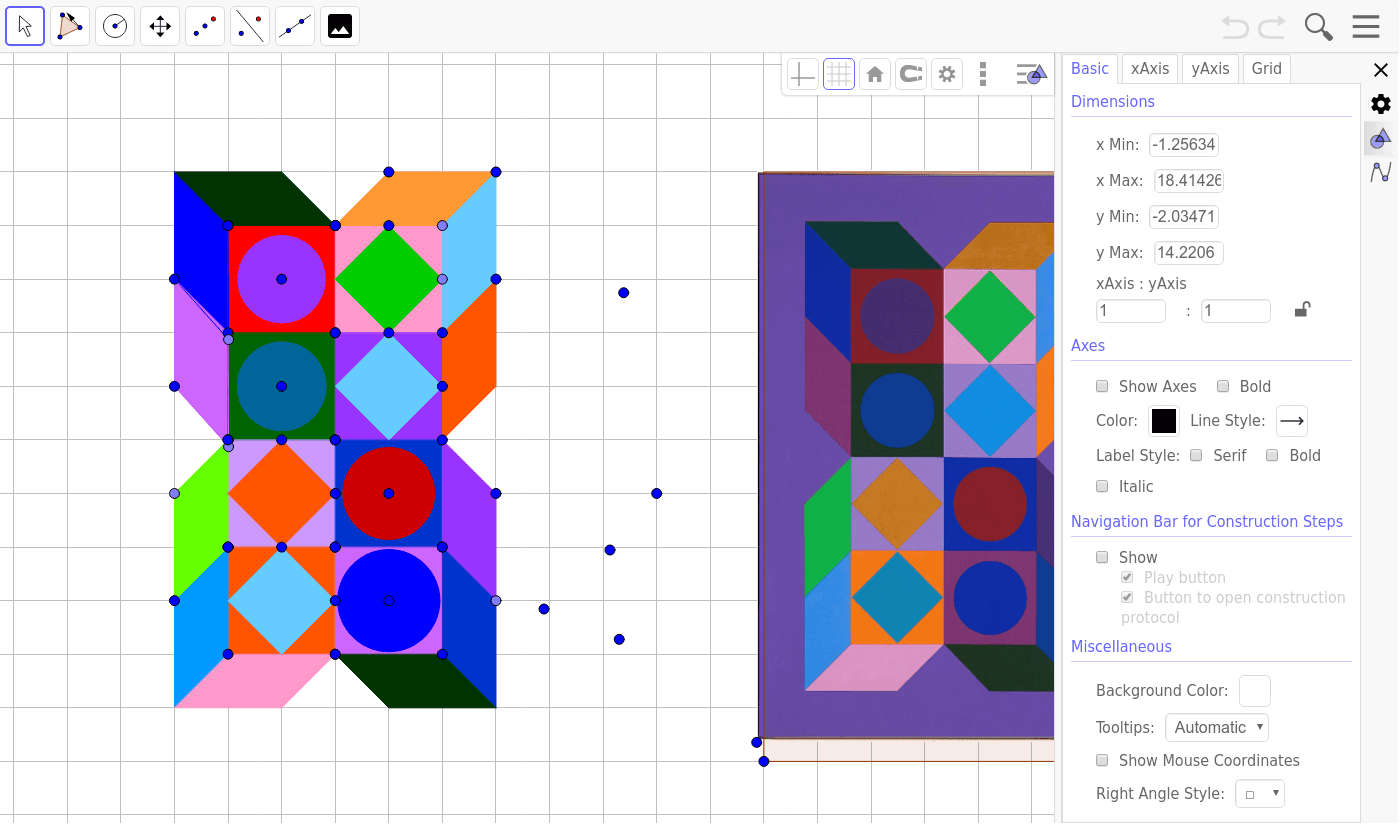The width and height of the screenshot is (1400, 825).
Task: Open the axis Line Style dropdown
Action: pyautogui.click(x=1292, y=421)
